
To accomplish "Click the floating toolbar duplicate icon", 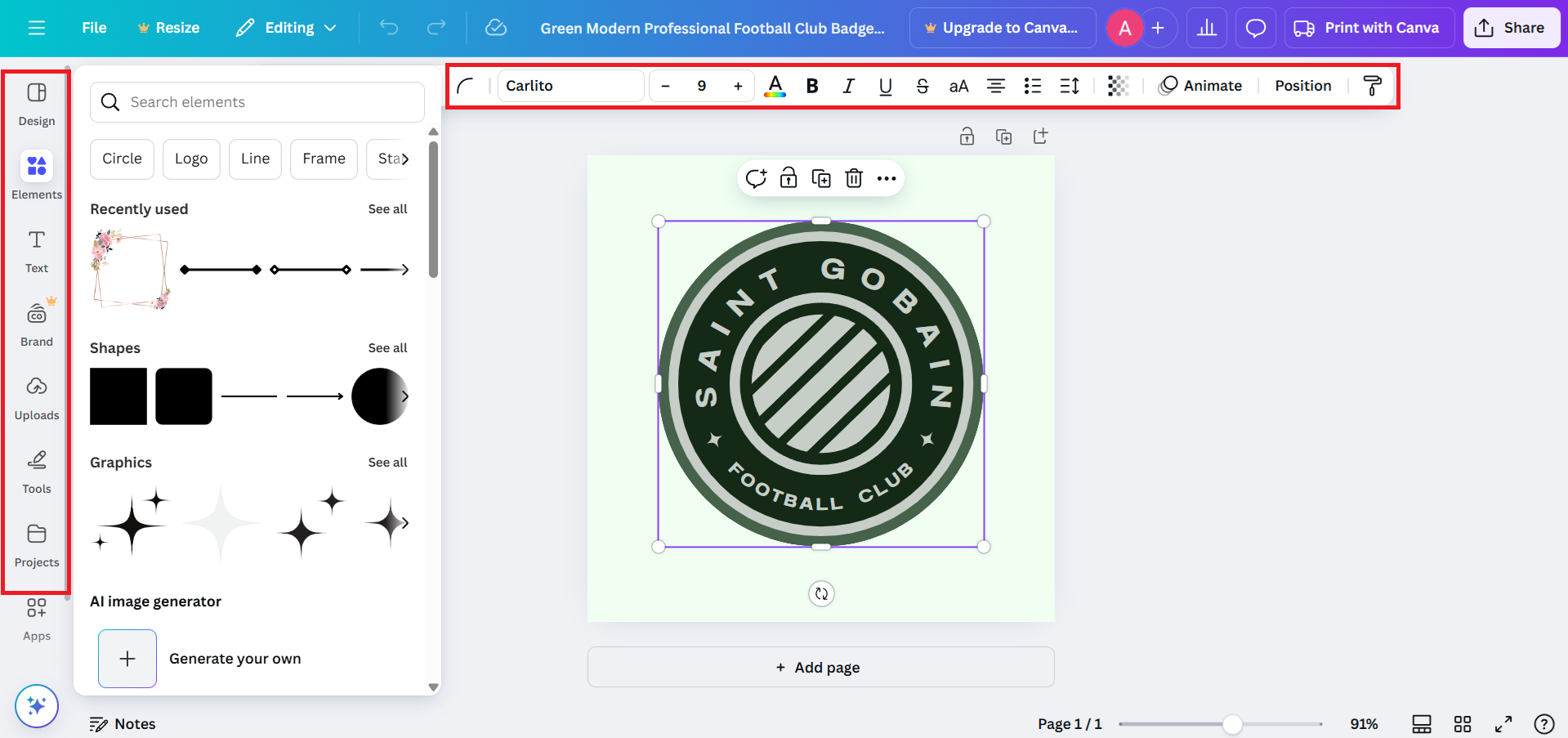I will [821, 178].
